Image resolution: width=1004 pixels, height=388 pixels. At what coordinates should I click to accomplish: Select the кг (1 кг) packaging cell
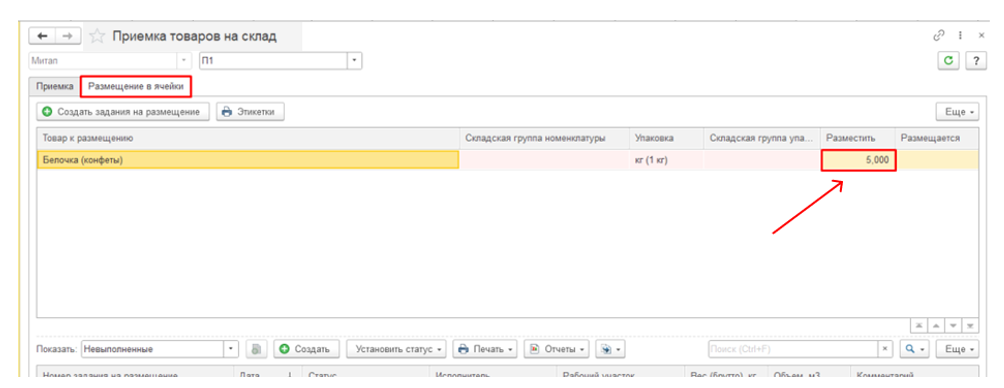(x=666, y=160)
